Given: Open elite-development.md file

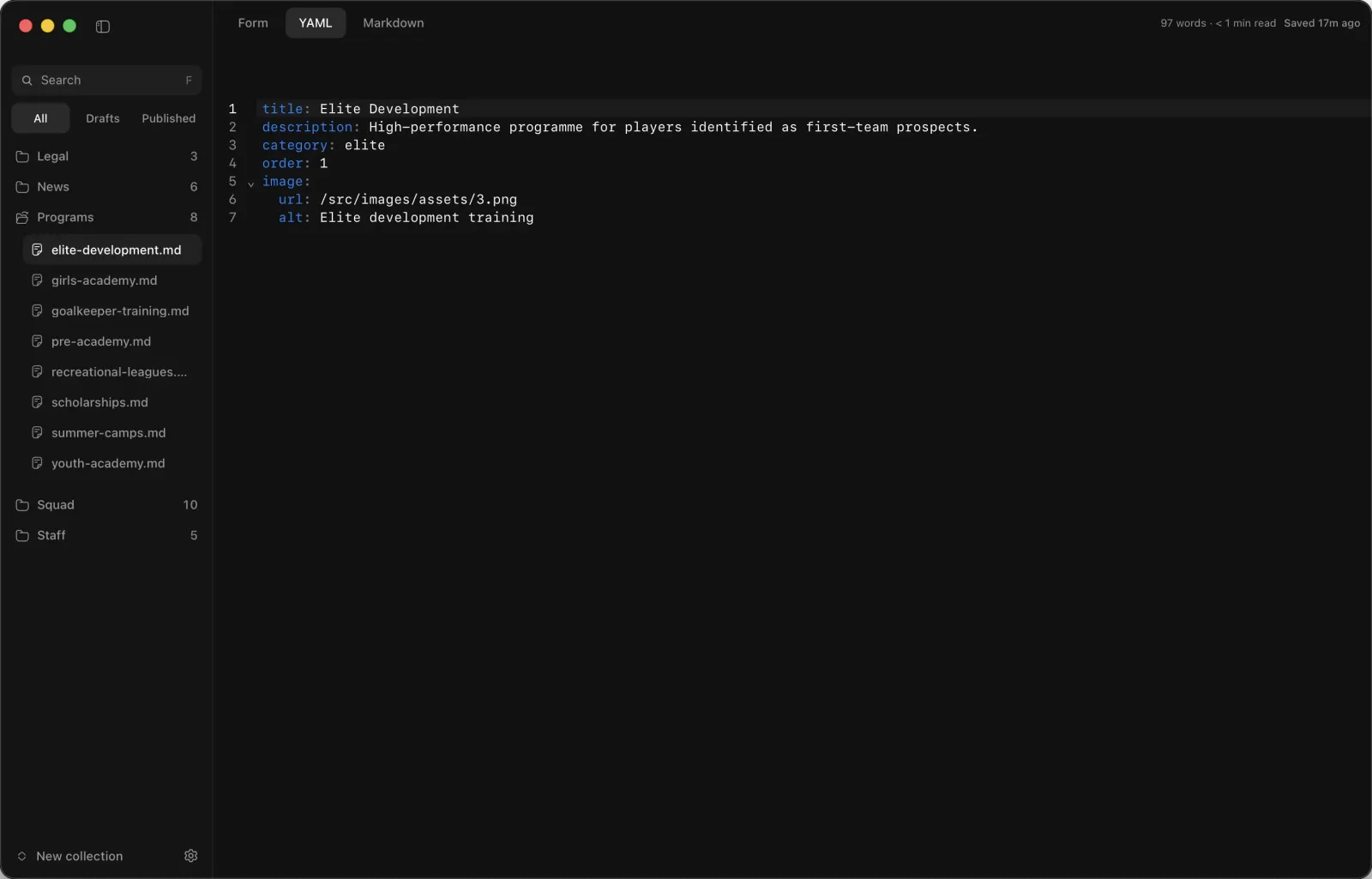Looking at the screenshot, I should click(x=112, y=250).
